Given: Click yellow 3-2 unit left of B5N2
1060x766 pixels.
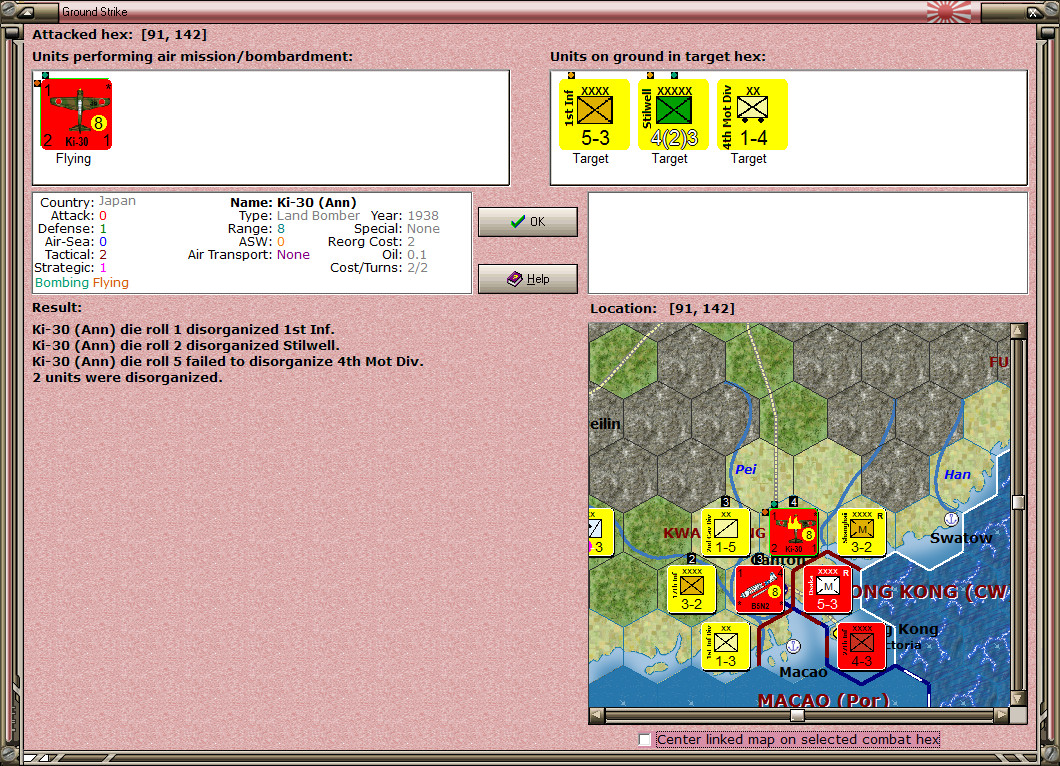Looking at the screenshot, I should pos(692,590).
